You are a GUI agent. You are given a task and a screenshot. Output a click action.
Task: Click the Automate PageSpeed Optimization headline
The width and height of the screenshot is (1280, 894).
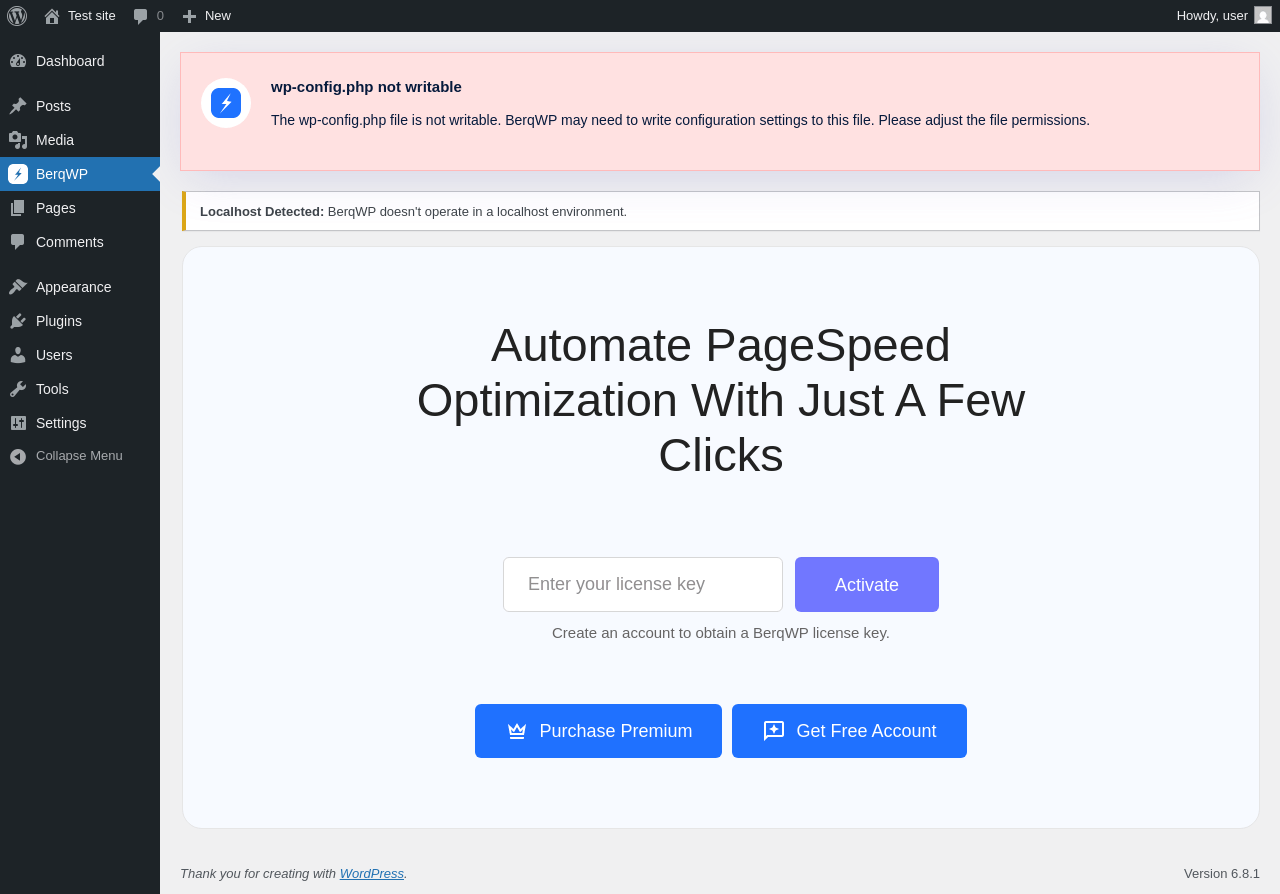pos(721,400)
